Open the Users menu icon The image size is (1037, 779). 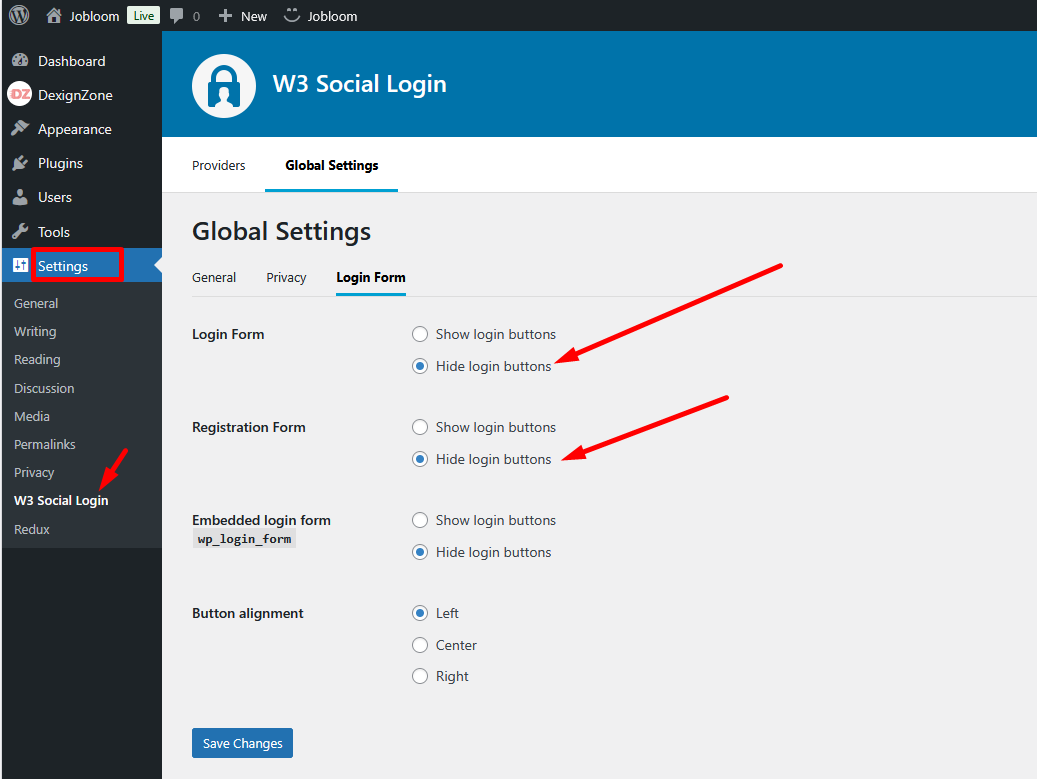[19, 197]
